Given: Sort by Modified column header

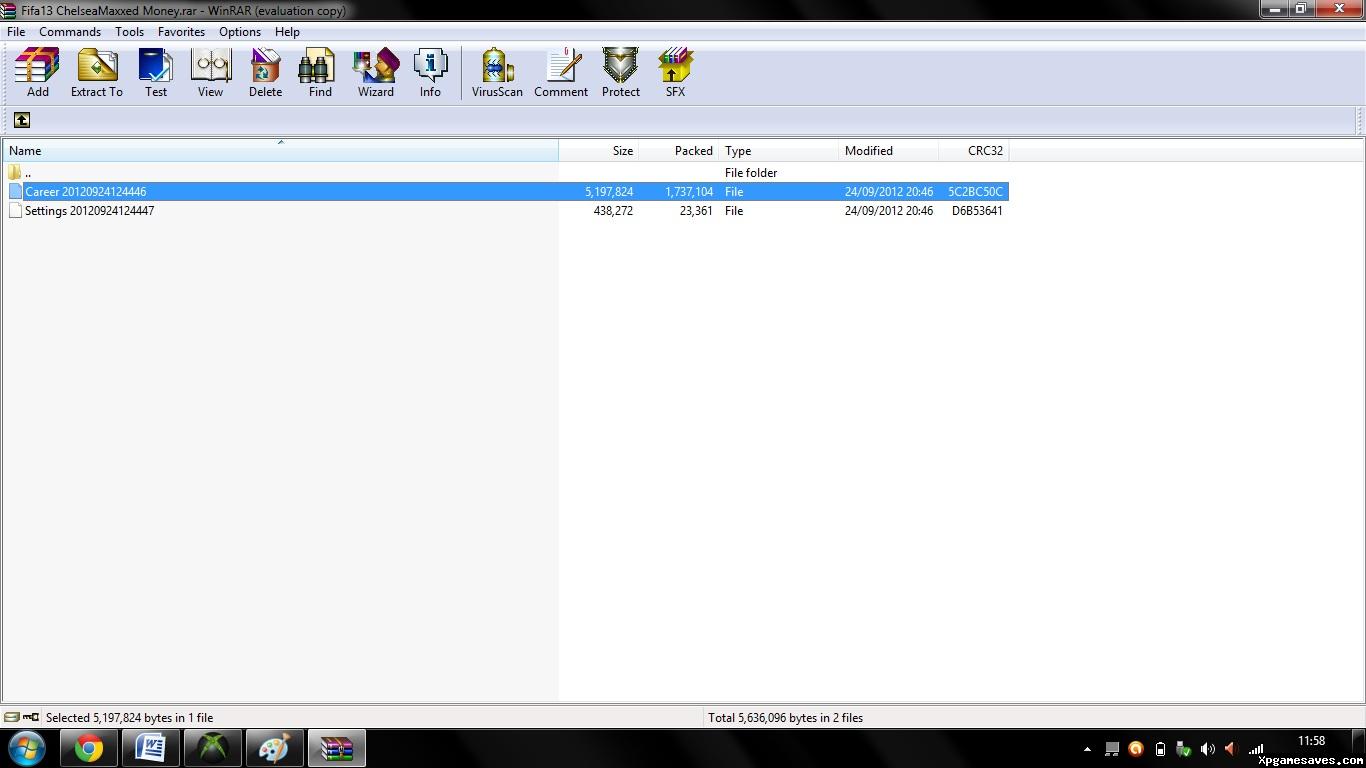Looking at the screenshot, I should pyautogui.click(x=888, y=151).
